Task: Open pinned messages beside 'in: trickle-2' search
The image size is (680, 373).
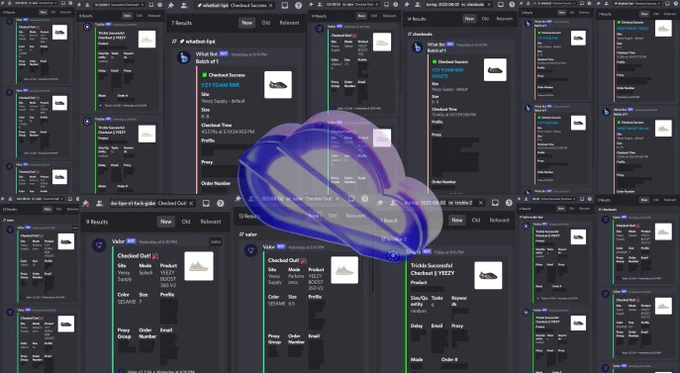Action: point(380,203)
